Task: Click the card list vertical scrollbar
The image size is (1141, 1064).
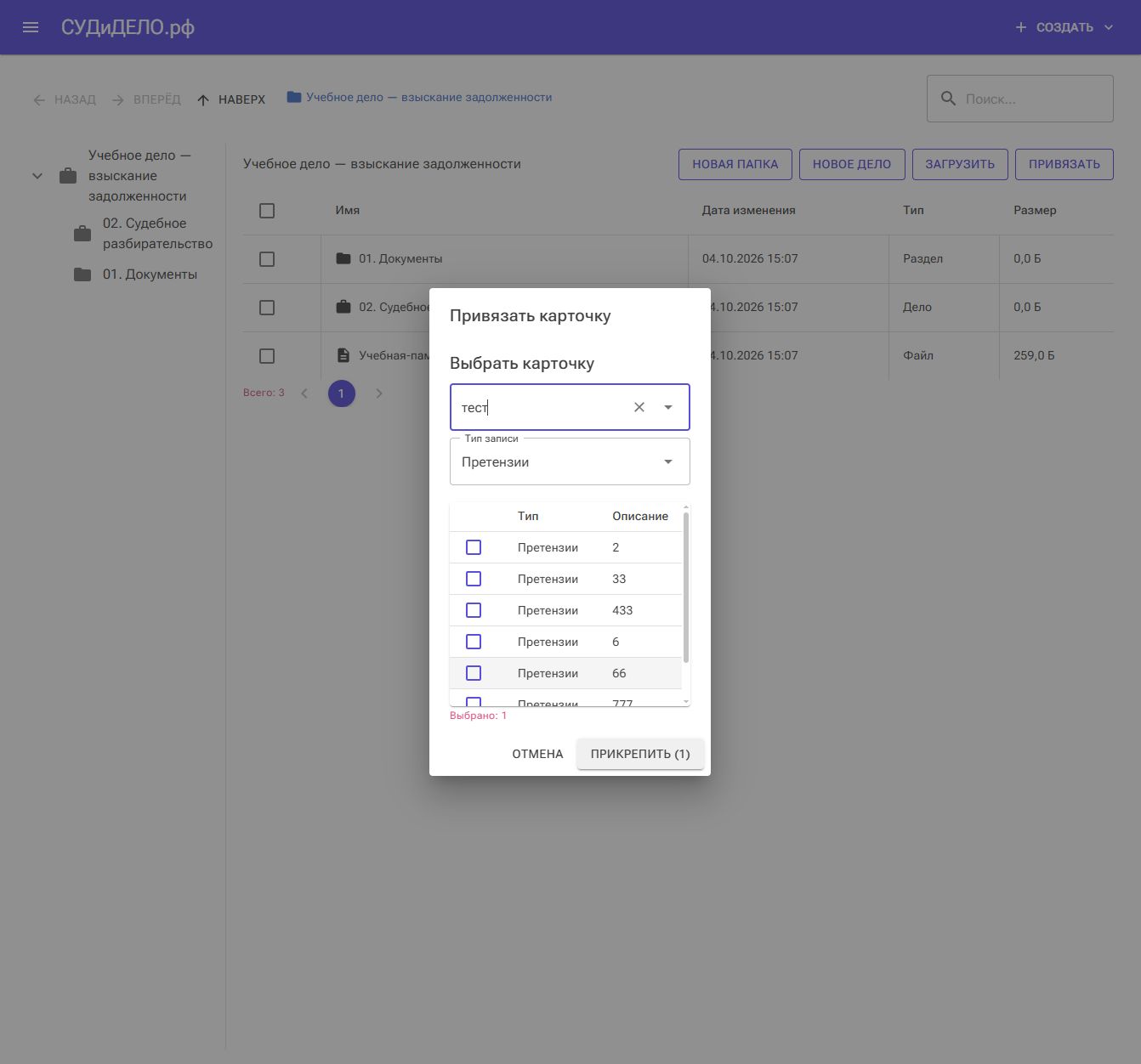Action: tap(686, 586)
